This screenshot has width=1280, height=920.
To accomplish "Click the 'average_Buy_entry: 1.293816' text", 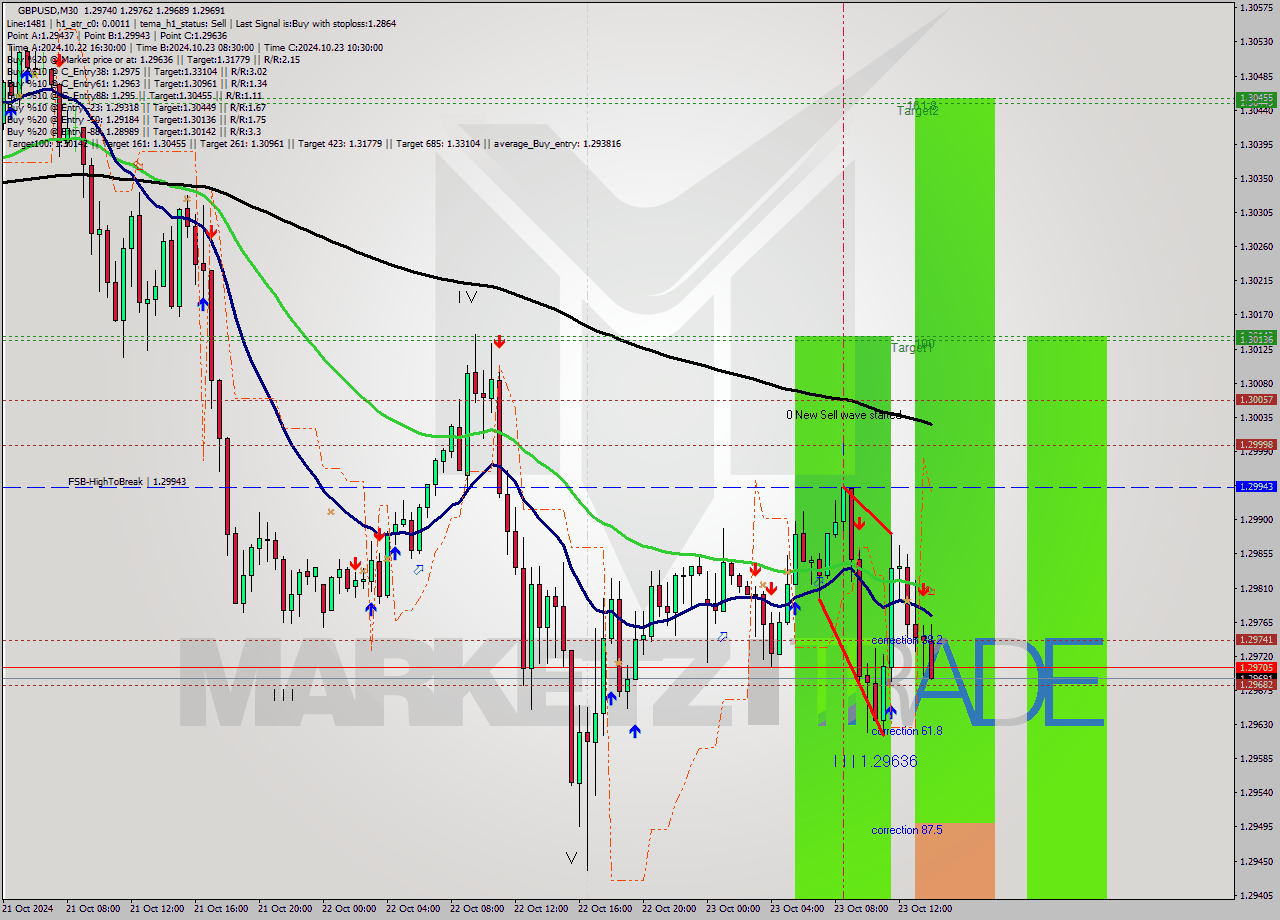I will tap(555, 143).
